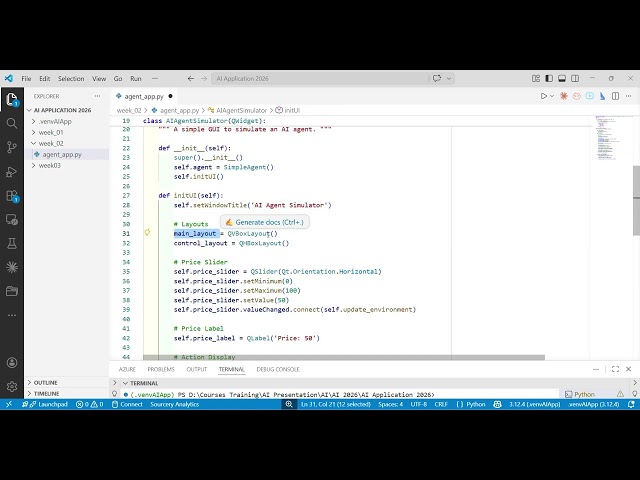The image size is (640, 480).
Task: Open the folder-shaped project view in activity bar
Action: pos(12,291)
